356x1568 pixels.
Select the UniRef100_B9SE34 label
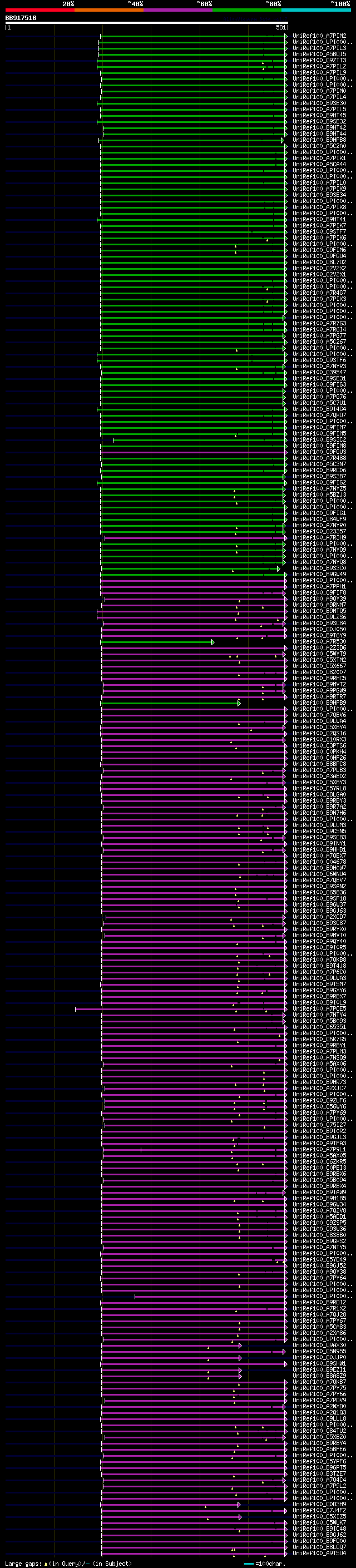319,195
